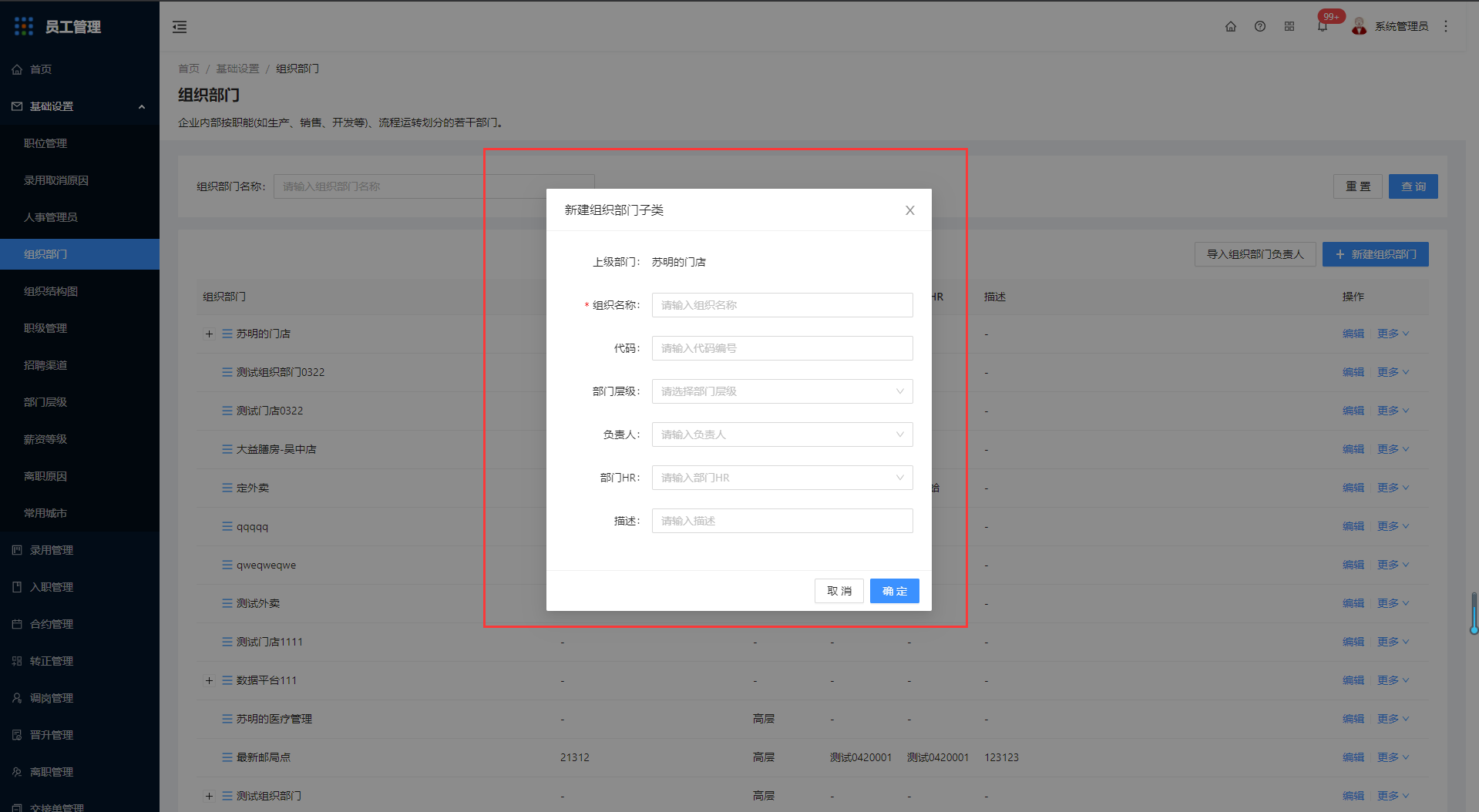
Task: Open the apps grid icon in header
Action: pos(1289,26)
